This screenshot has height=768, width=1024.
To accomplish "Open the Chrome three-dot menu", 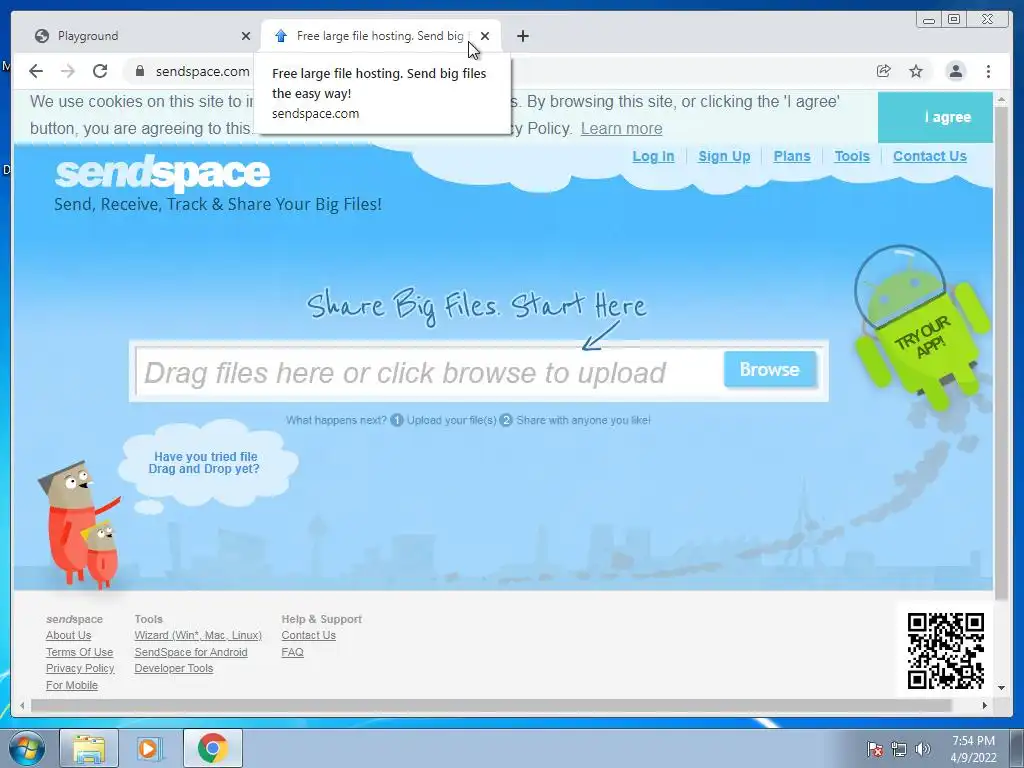I will tap(988, 71).
